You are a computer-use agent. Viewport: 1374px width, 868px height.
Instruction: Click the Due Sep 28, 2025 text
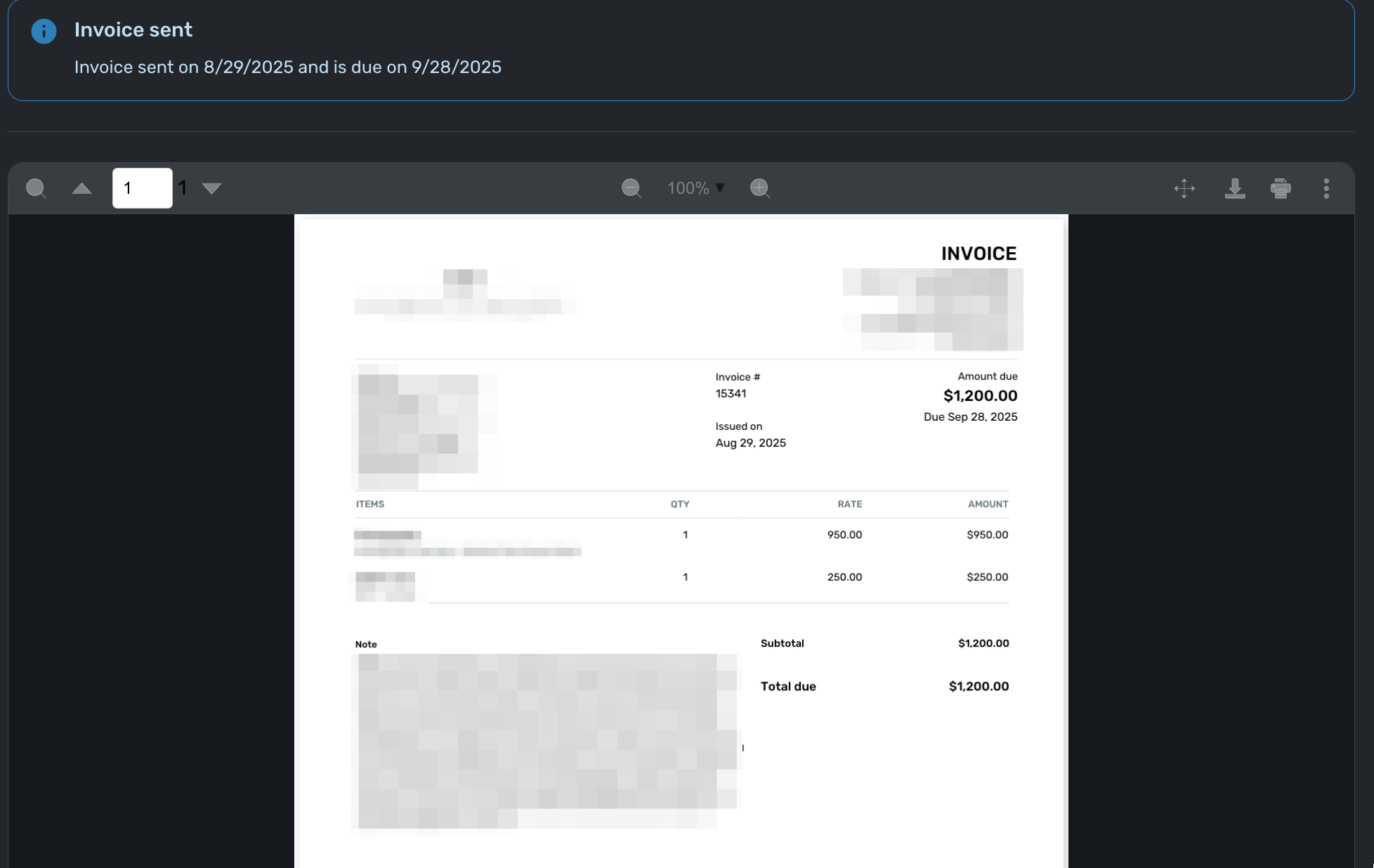(970, 417)
